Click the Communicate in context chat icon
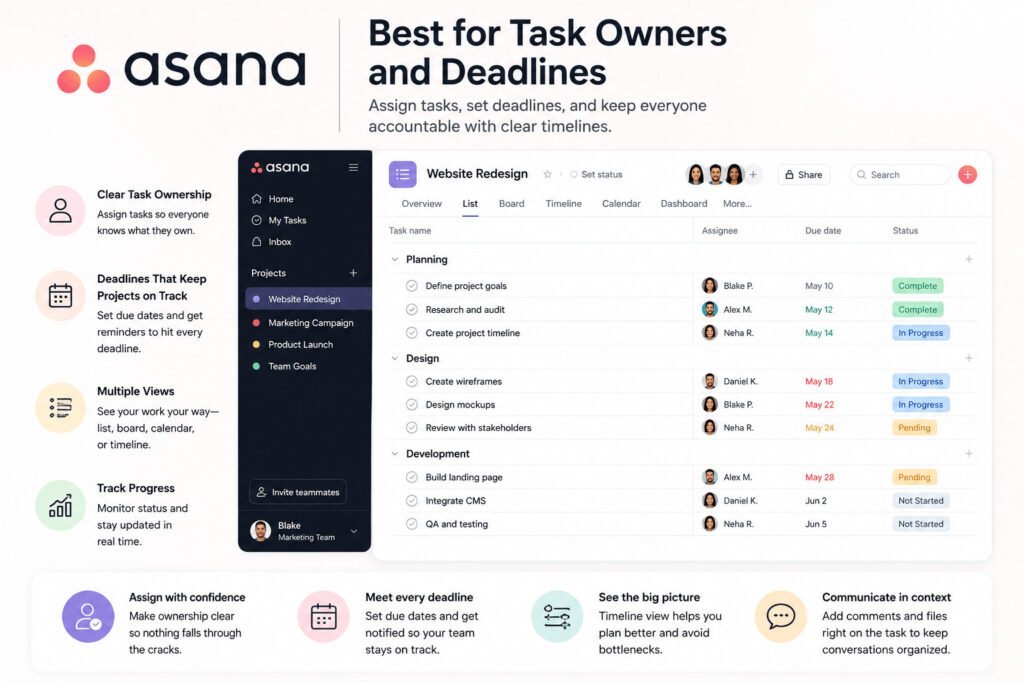This screenshot has width=1024, height=683. pyautogui.click(x=780, y=616)
